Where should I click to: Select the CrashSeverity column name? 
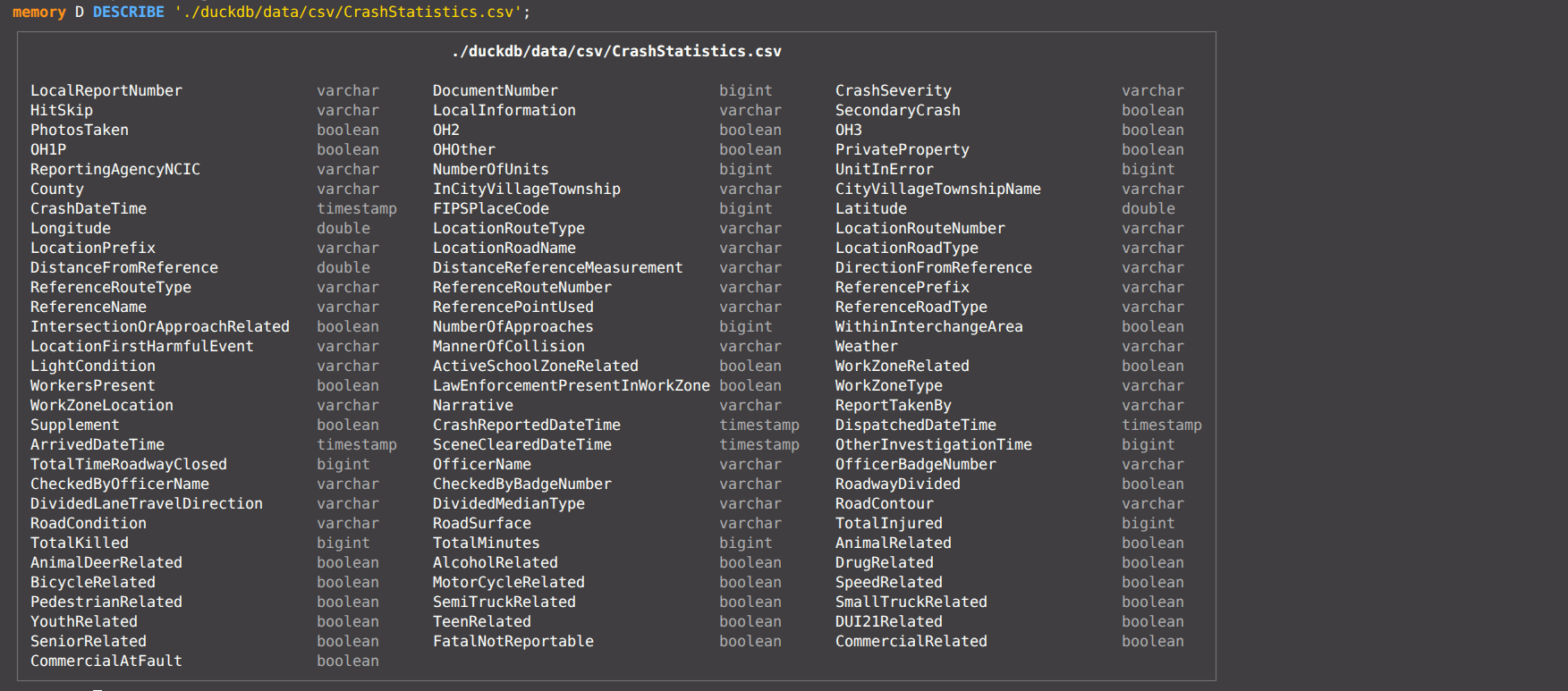click(894, 91)
